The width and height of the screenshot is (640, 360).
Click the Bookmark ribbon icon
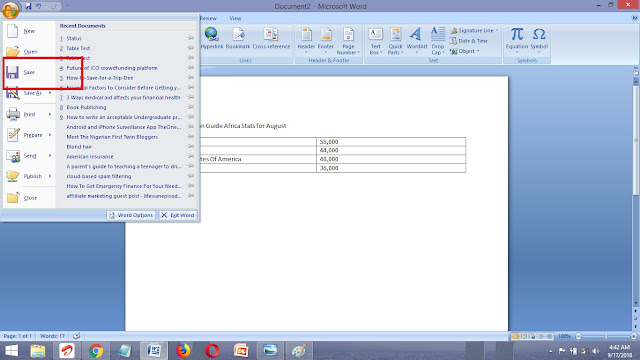[x=238, y=38]
